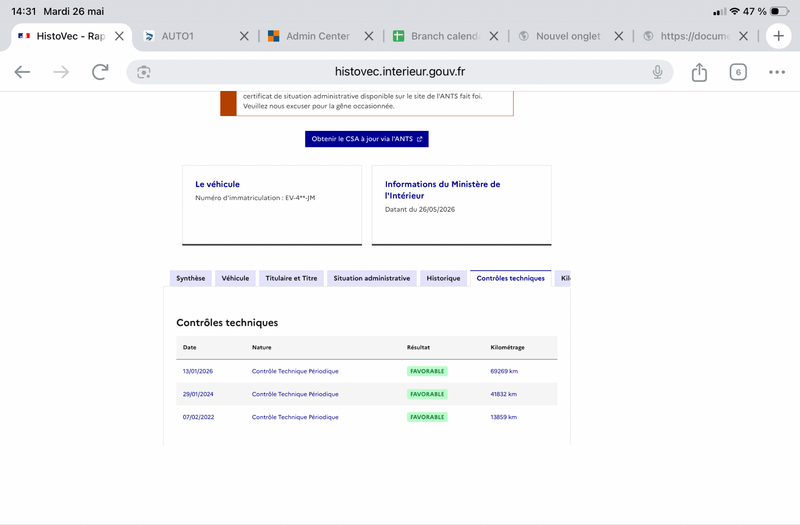Tap the camera search icon in address bar
This screenshot has width=800, height=525.
[144, 72]
